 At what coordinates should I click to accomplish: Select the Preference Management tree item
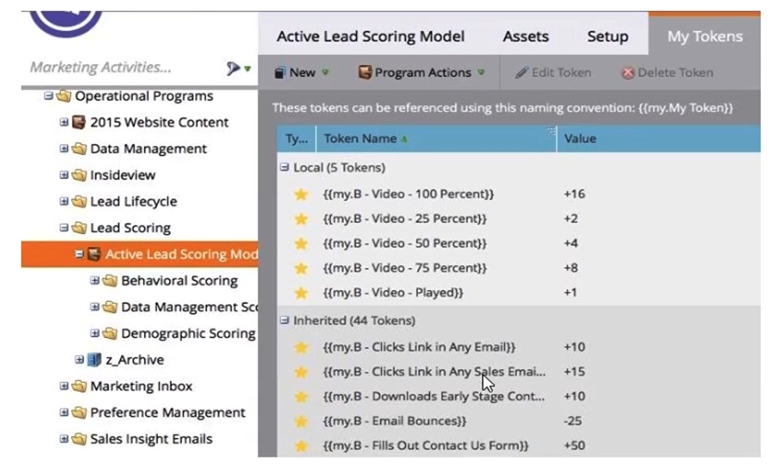tap(168, 412)
